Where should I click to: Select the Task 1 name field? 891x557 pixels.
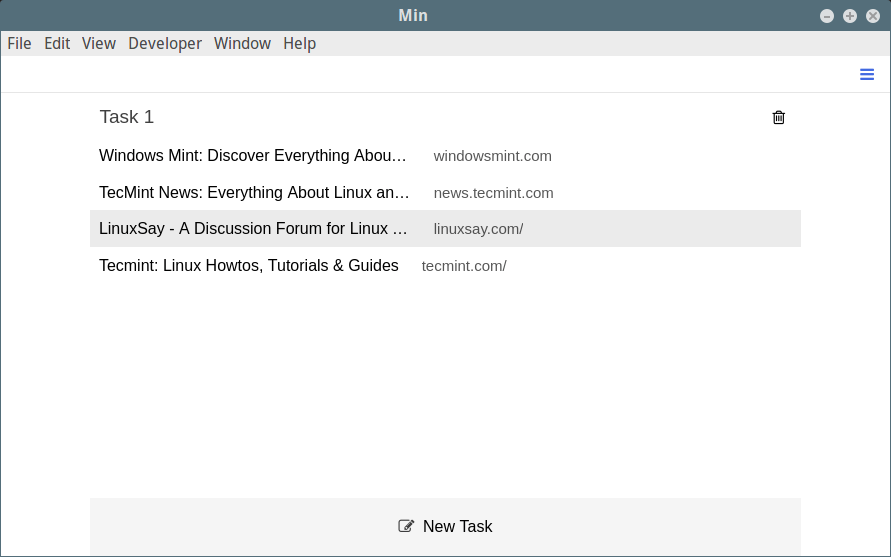click(126, 117)
